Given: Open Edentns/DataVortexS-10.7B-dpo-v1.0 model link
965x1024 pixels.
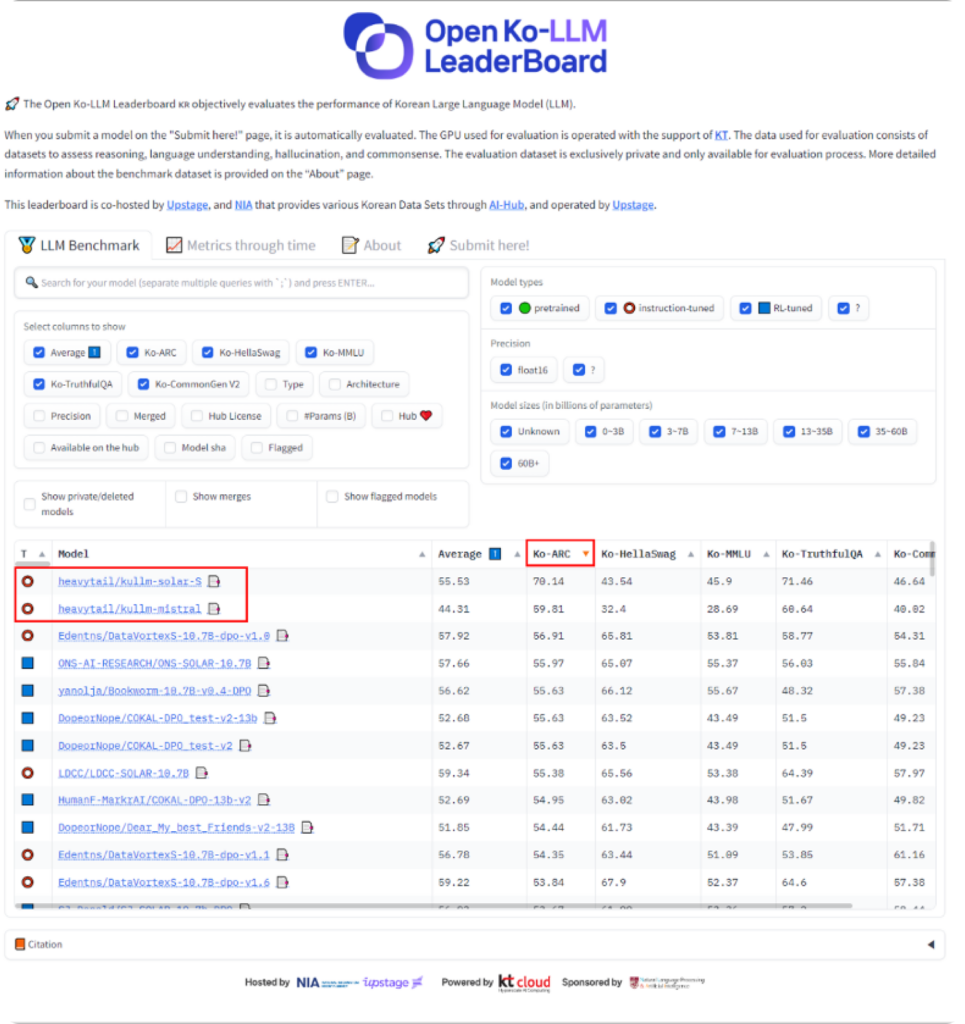Looking at the screenshot, I should coord(164,636).
